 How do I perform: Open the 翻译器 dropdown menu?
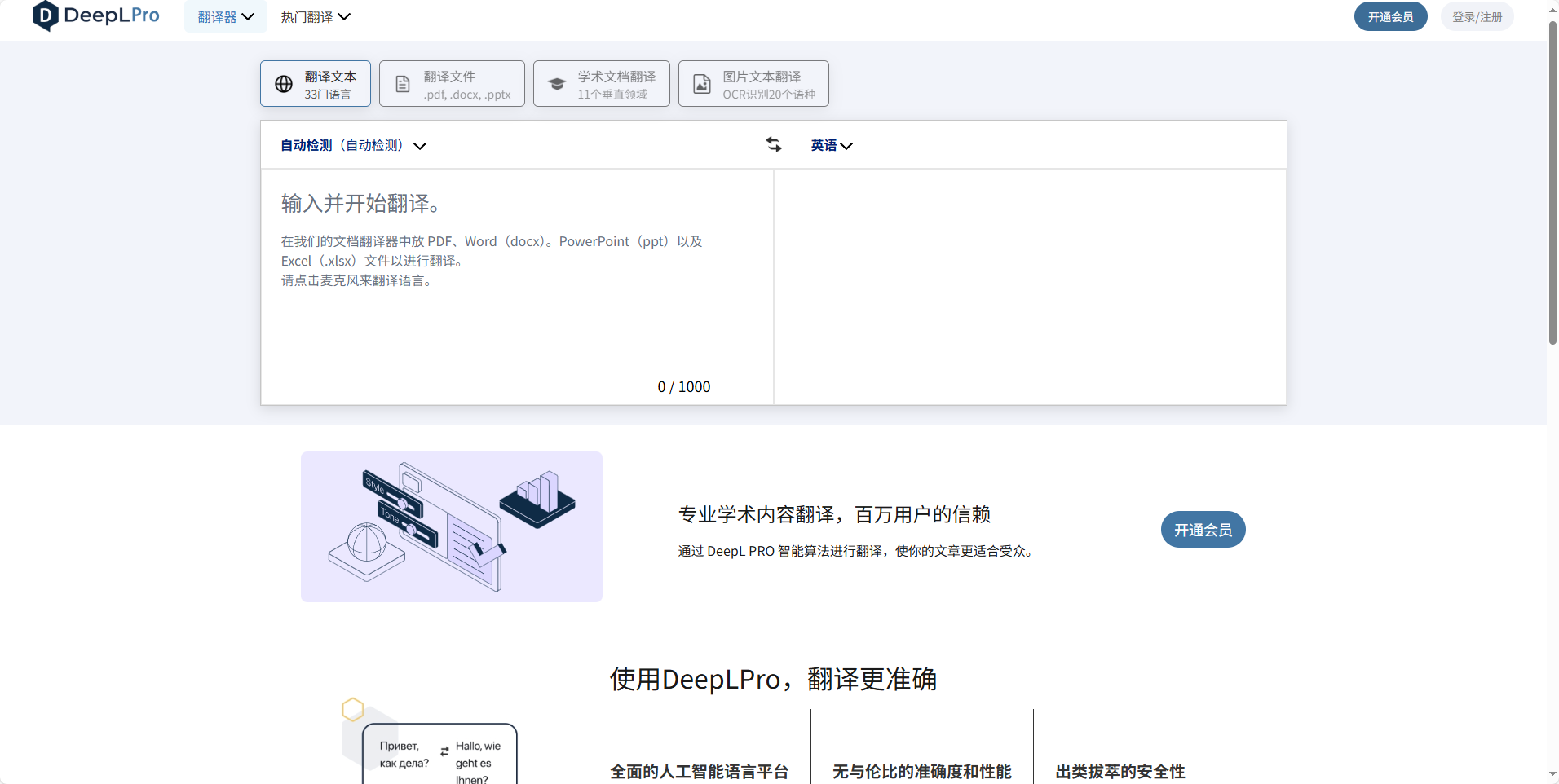(226, 16)
